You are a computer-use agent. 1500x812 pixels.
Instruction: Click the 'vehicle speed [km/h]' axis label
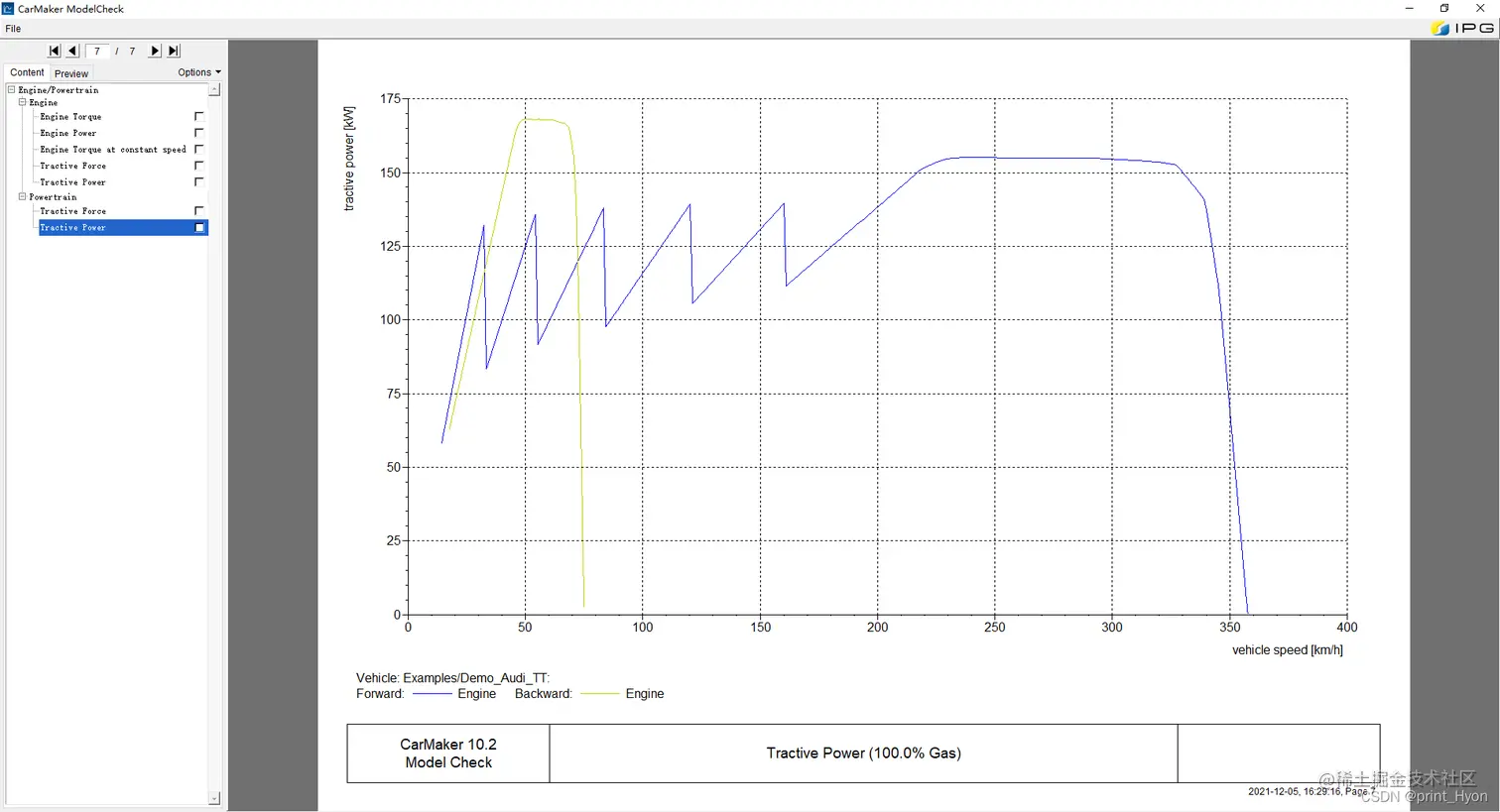(x=1287, y=650)
